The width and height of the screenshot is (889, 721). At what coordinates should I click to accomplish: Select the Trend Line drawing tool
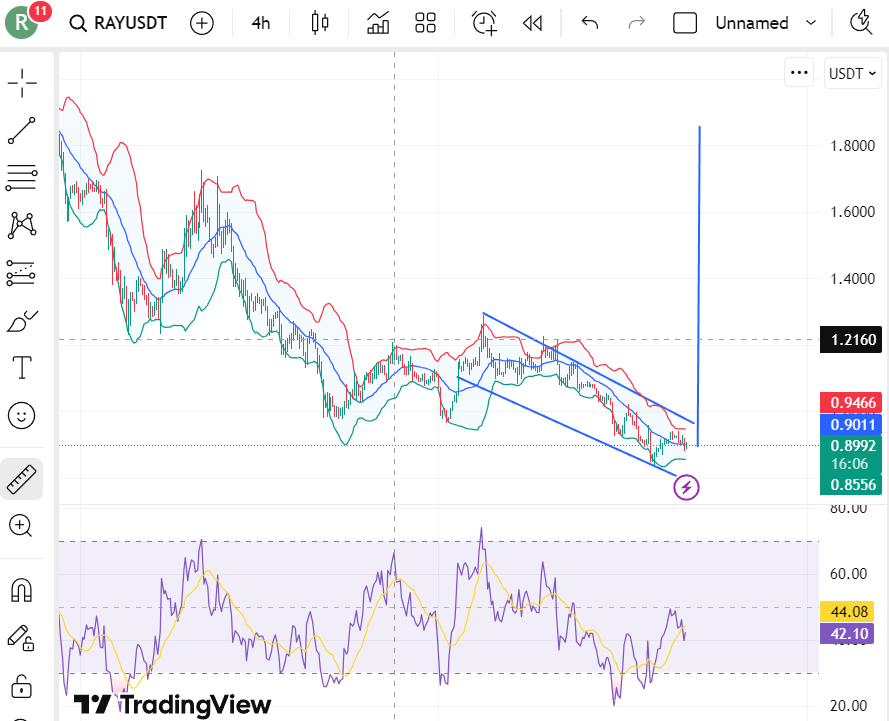click(x=22, y=131)
